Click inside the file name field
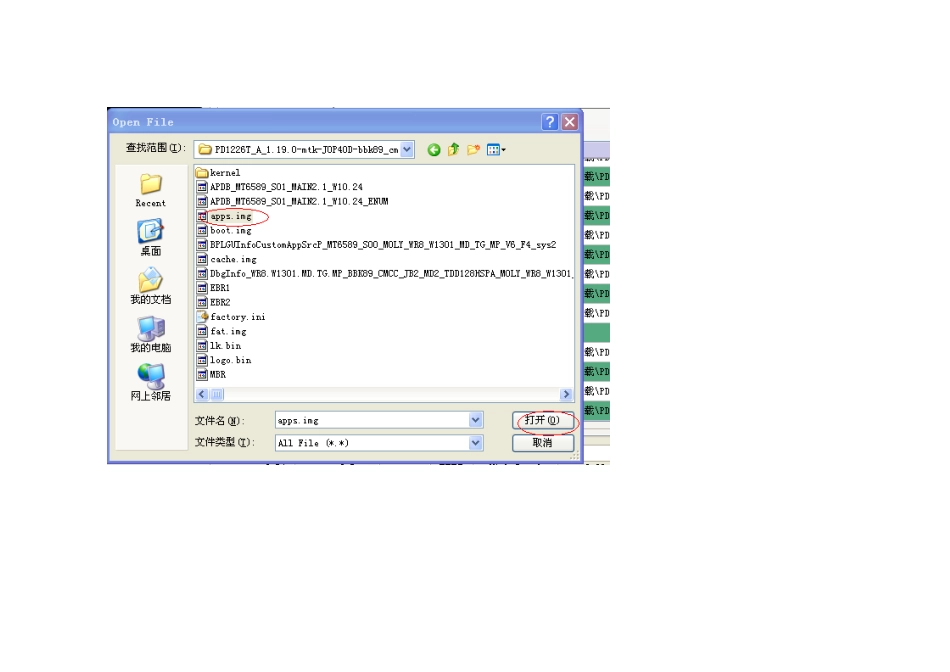This screenshot has height=672, width=950. [x=372, y=420]
